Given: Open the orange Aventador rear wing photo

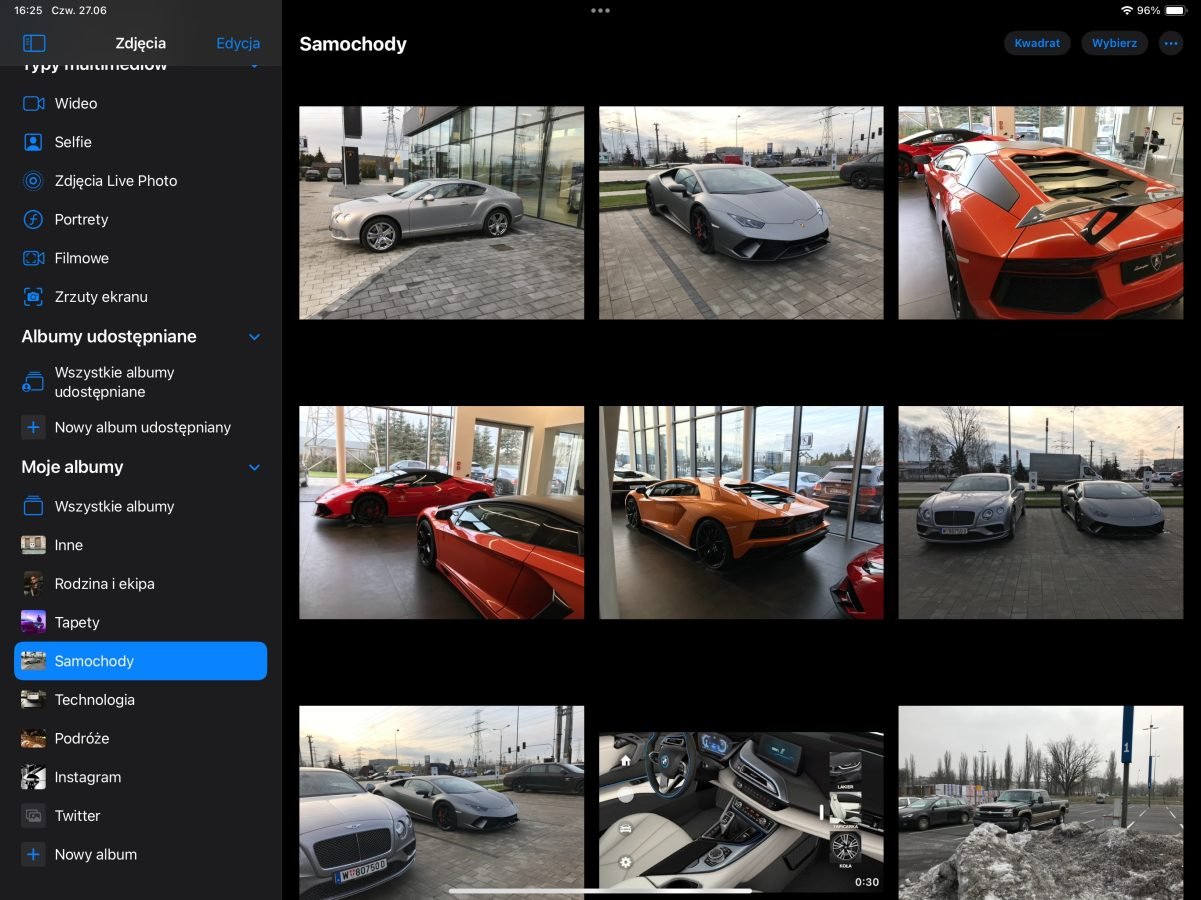Looking at the screenshot, I should [1040, 213].
